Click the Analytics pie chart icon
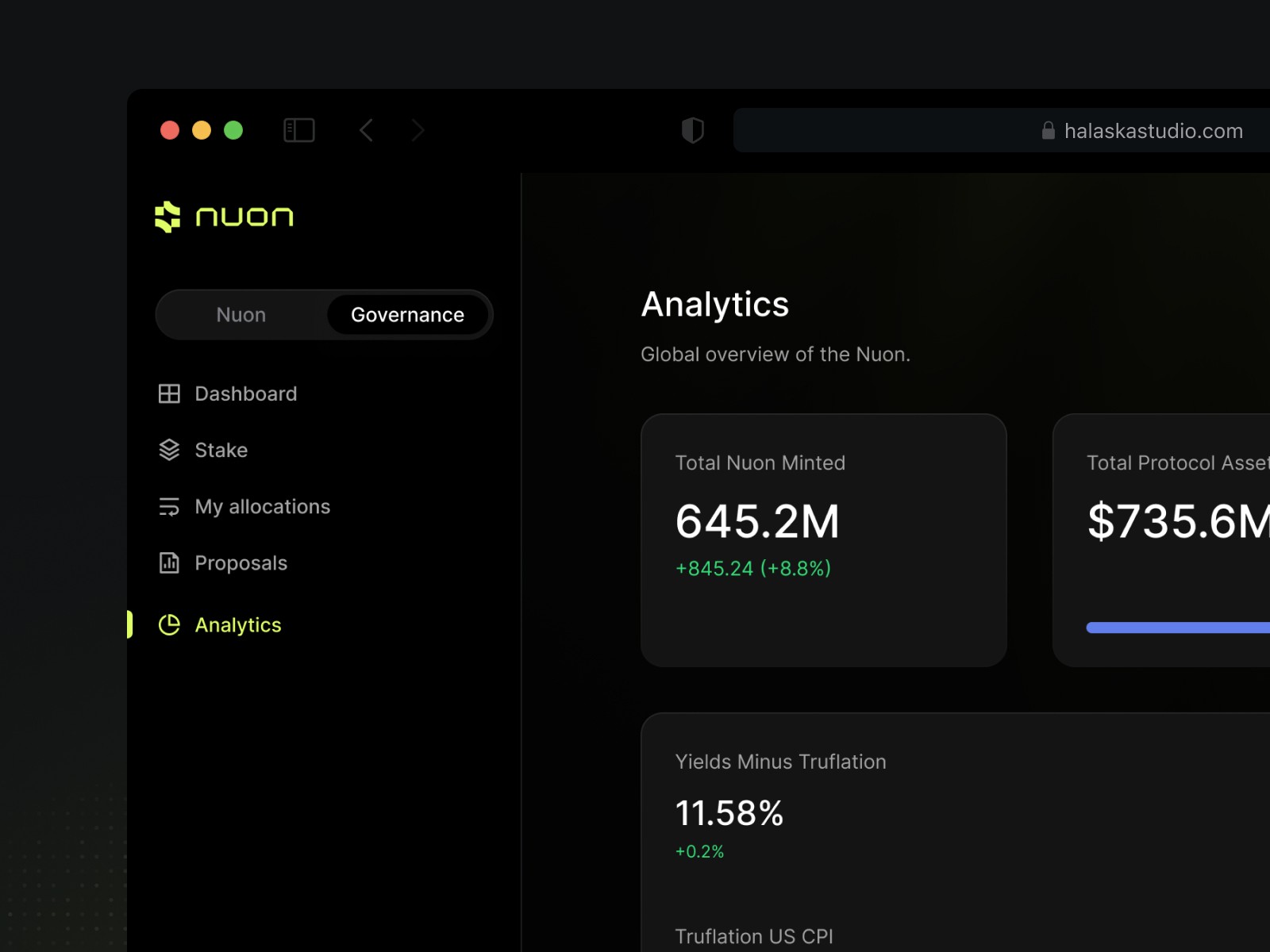Image resolution: width=1270 pixels, height=952 pixels. tap(169, 625)
